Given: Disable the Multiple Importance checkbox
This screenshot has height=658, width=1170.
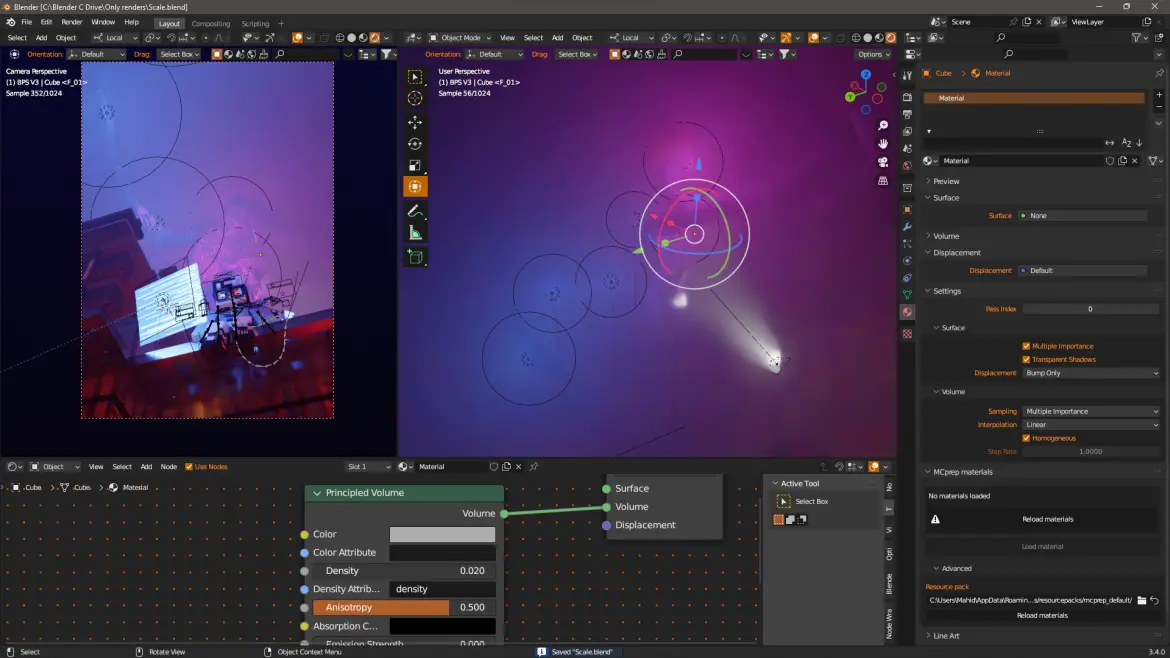Looking at the screenshot, I should 1025,345.
